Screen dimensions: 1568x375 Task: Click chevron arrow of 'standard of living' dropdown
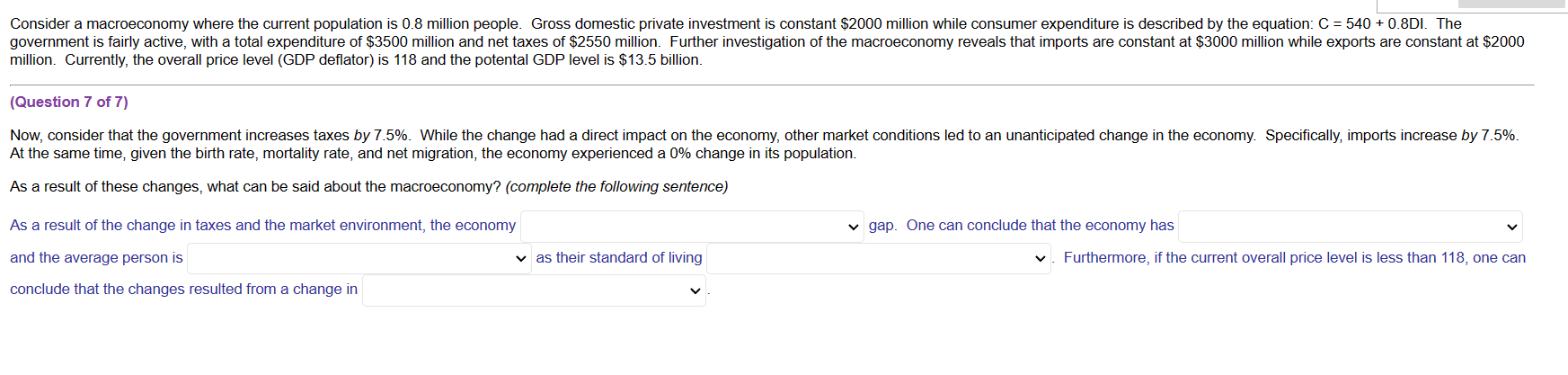[x=1040, y=259]
